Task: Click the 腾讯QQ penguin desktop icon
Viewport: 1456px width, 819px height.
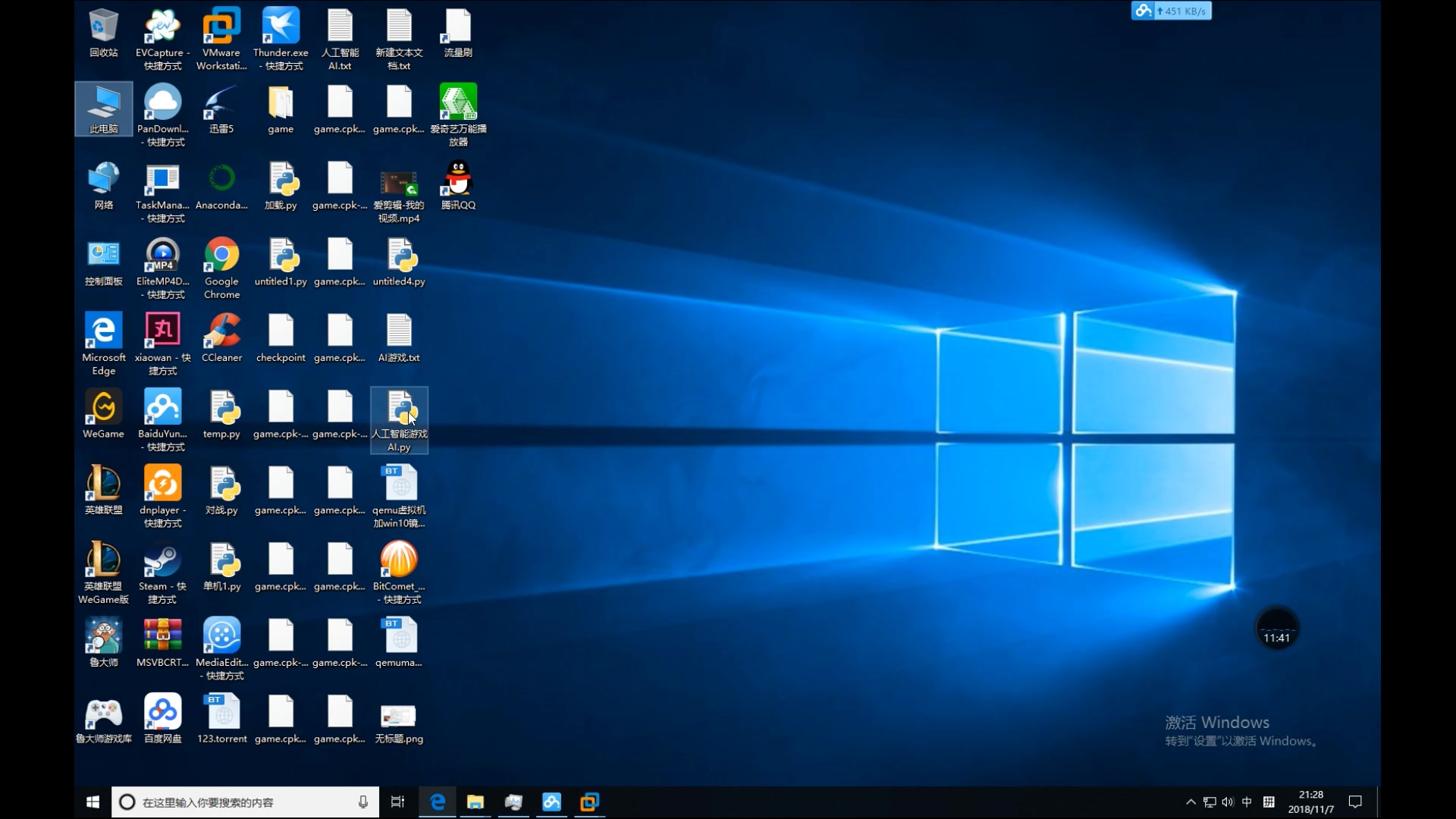Action: (x=458, y=179)
